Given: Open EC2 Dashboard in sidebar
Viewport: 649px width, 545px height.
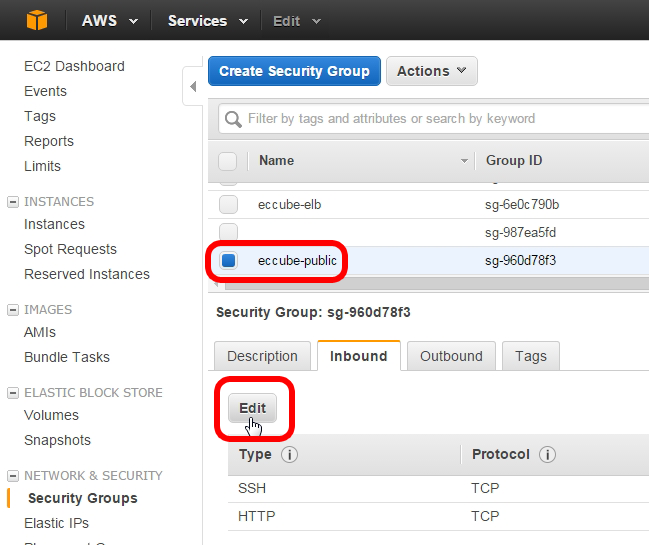Looking at the screenshot, I should [x=74, y=66].
